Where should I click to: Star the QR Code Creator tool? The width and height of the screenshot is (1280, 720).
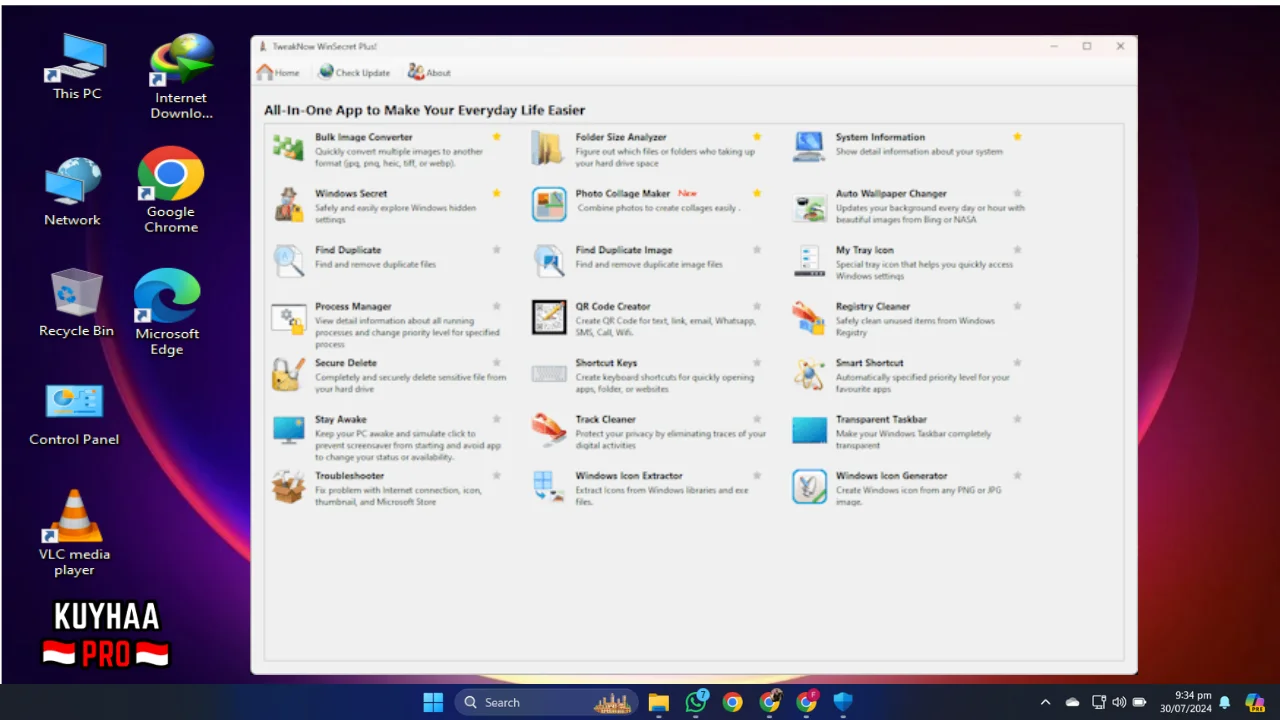pos(757,306)
